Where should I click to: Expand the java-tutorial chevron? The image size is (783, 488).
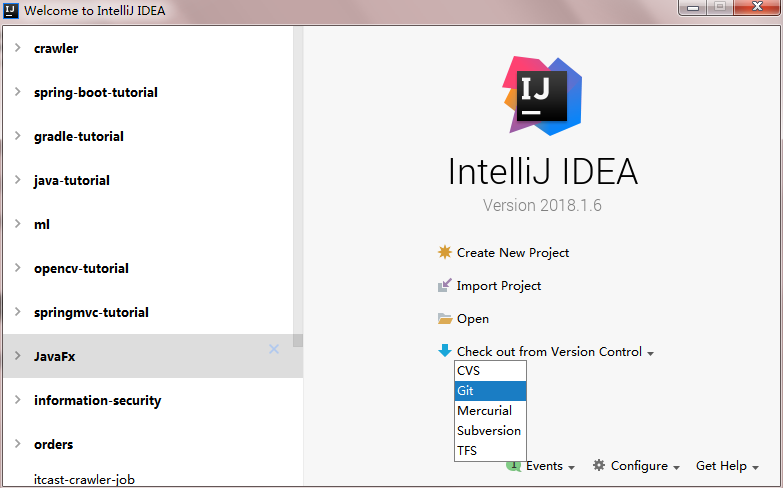click(x=17, y=180)
